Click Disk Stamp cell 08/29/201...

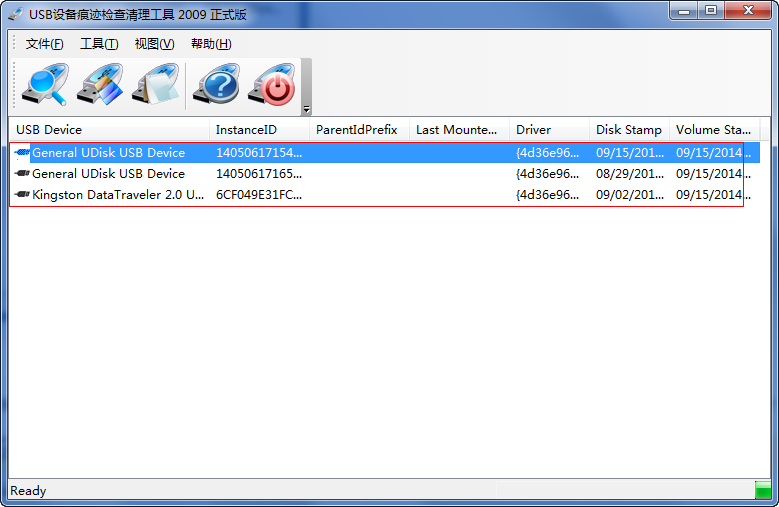click(630, 174)
